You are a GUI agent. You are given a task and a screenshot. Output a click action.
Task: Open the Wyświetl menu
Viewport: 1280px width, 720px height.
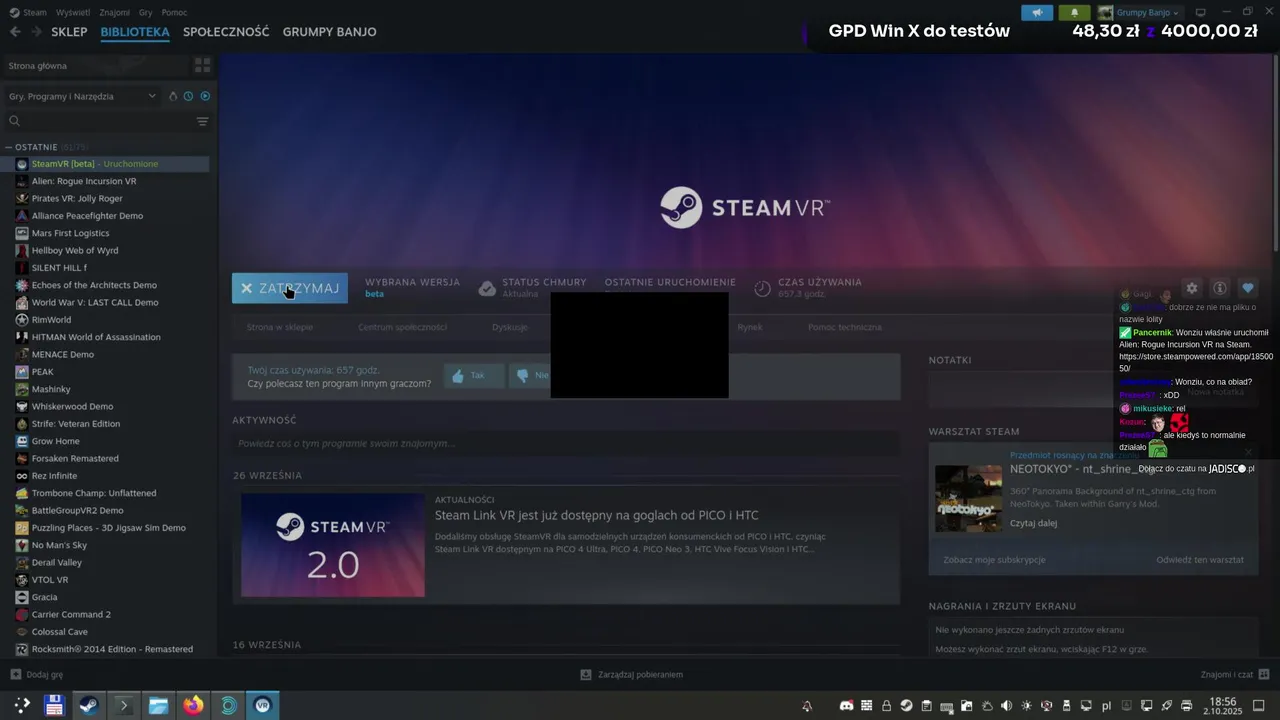(x=73, y=13)
